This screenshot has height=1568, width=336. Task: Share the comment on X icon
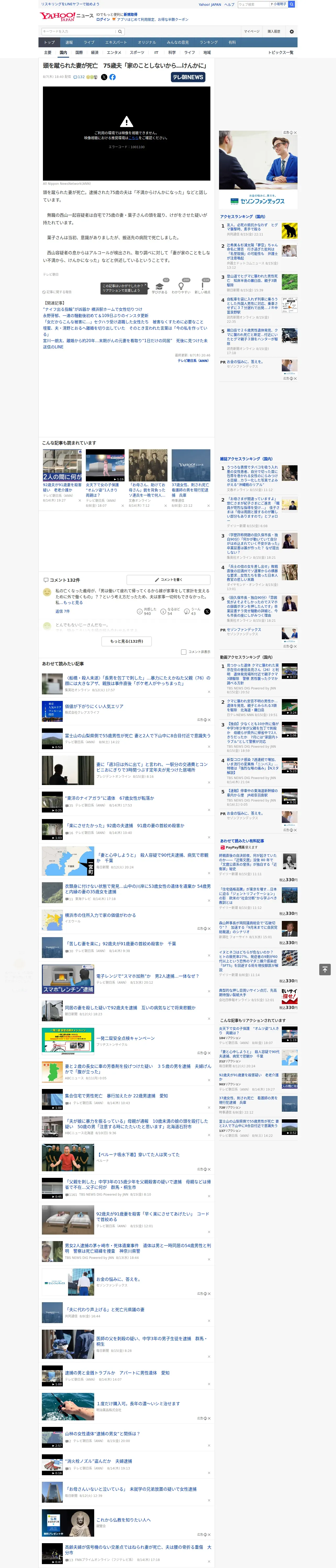point(207,611)
